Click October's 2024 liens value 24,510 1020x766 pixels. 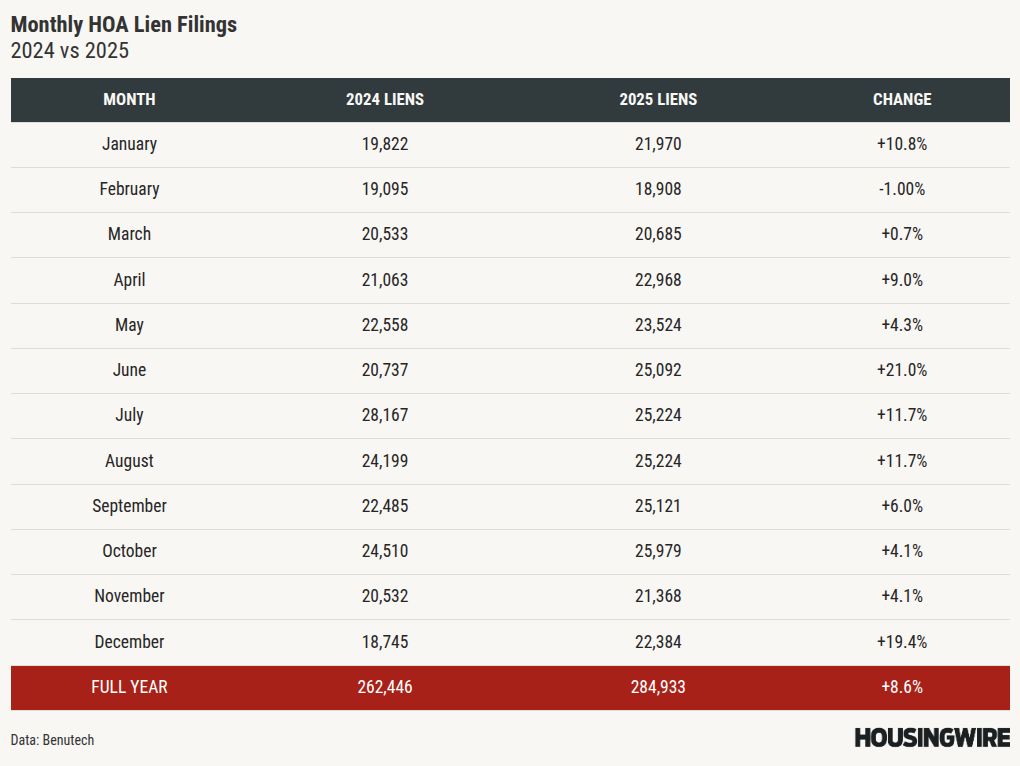pos(385,551)
